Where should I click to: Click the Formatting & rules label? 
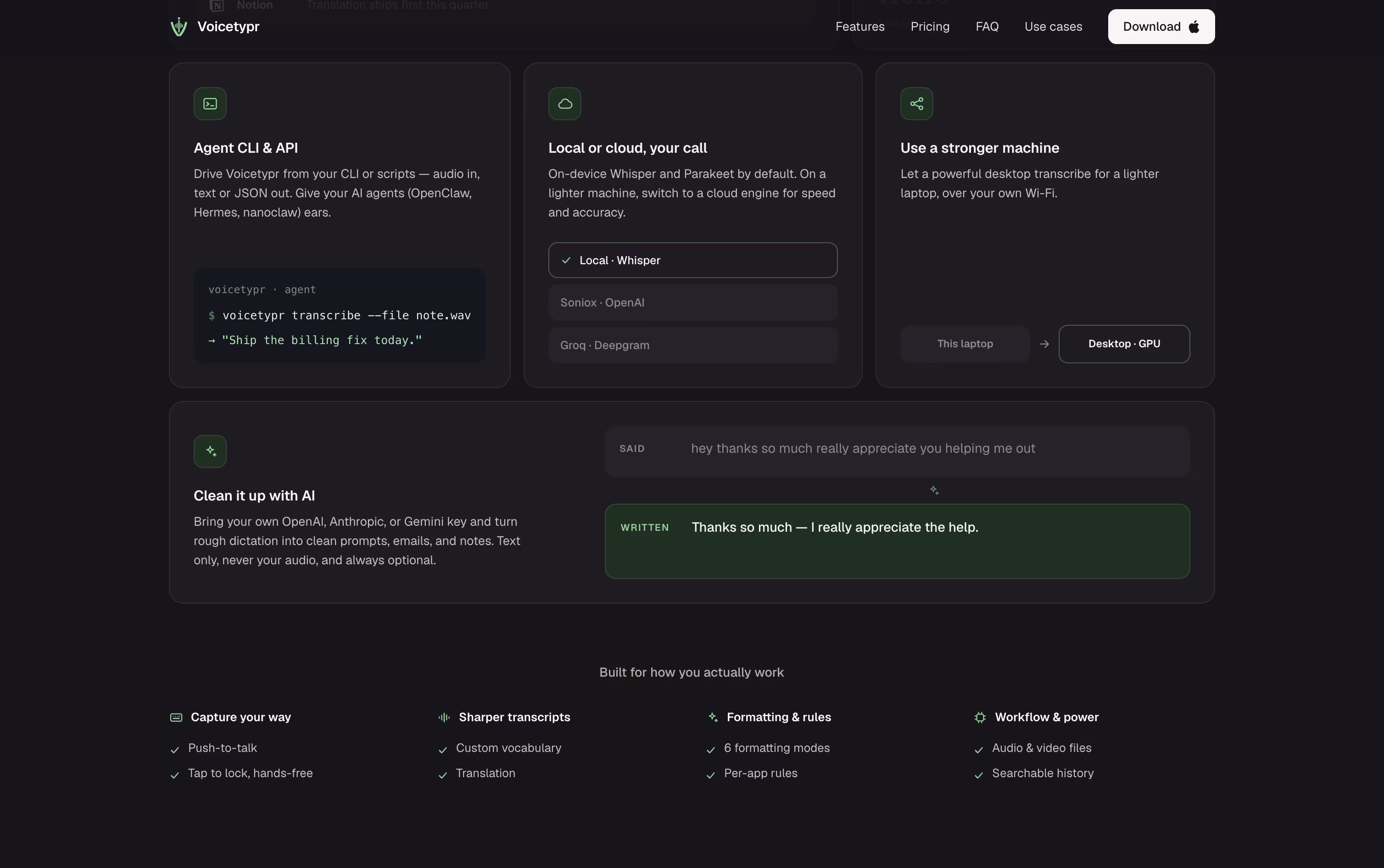click(779, 718)
